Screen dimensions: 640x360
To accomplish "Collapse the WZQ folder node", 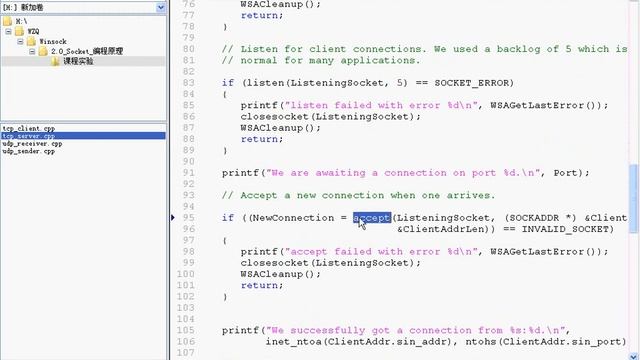I will click(x=8, y=31).
